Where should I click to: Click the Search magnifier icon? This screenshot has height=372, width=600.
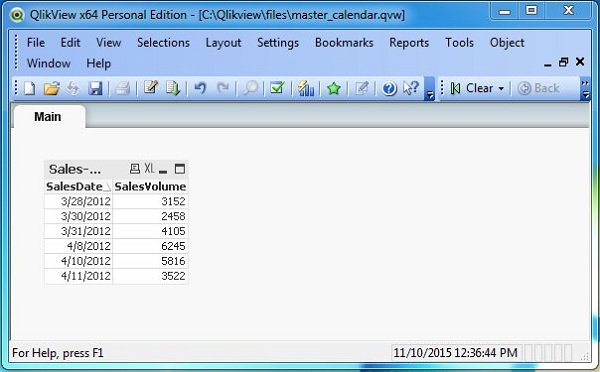[x=250, y=88]
